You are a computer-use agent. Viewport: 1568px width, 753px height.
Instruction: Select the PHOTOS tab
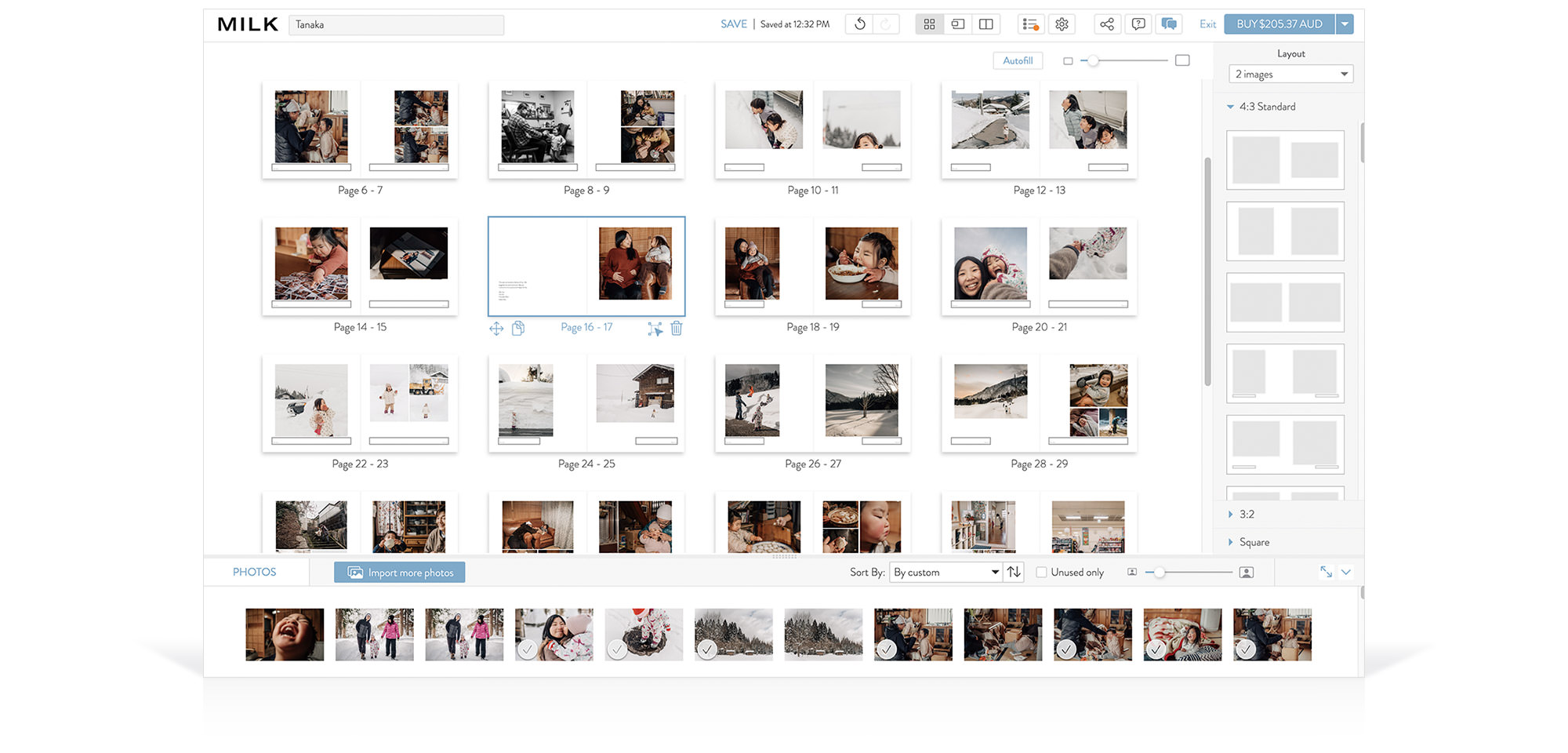[254, 572]
